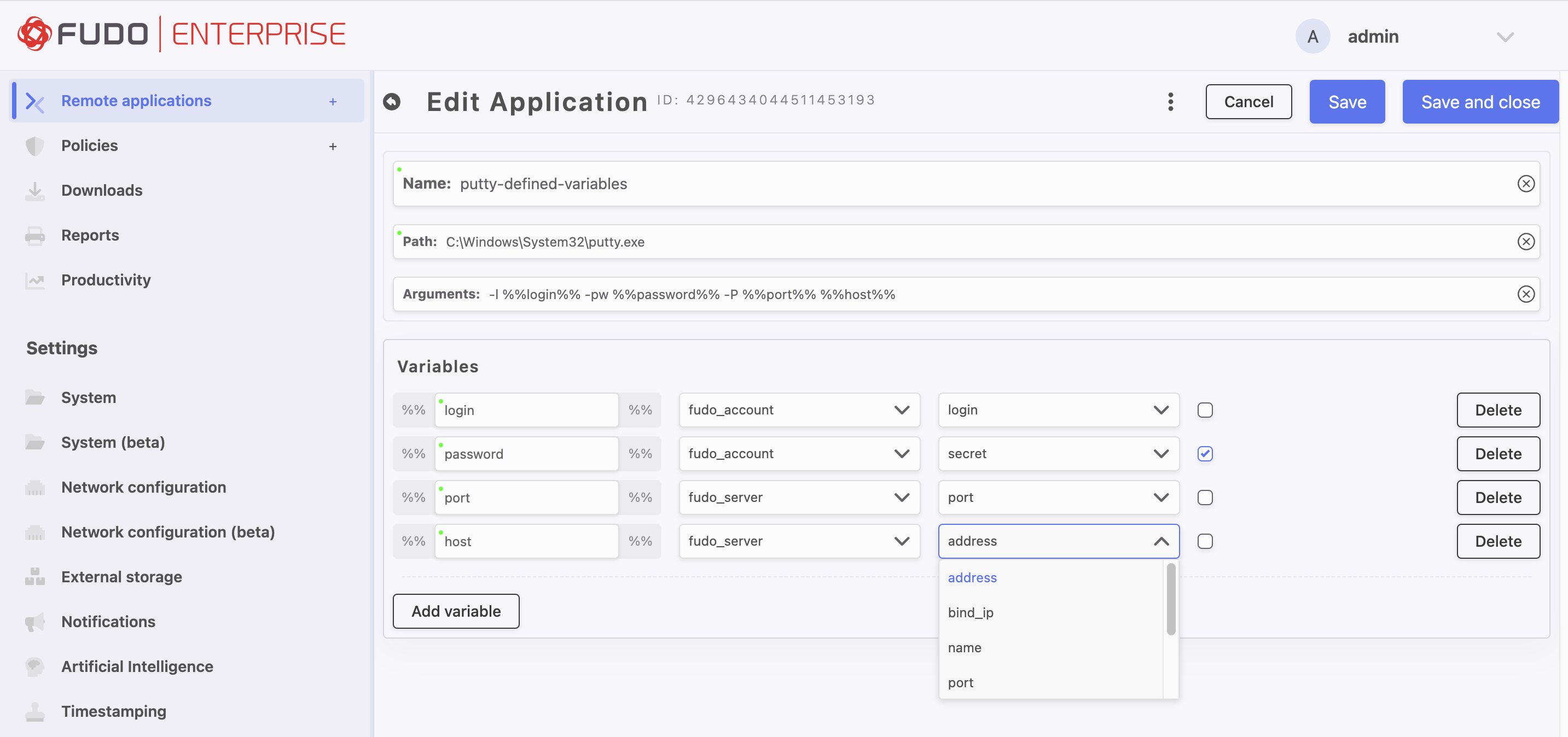Open the three-dot more options menu

point(1170,102)
